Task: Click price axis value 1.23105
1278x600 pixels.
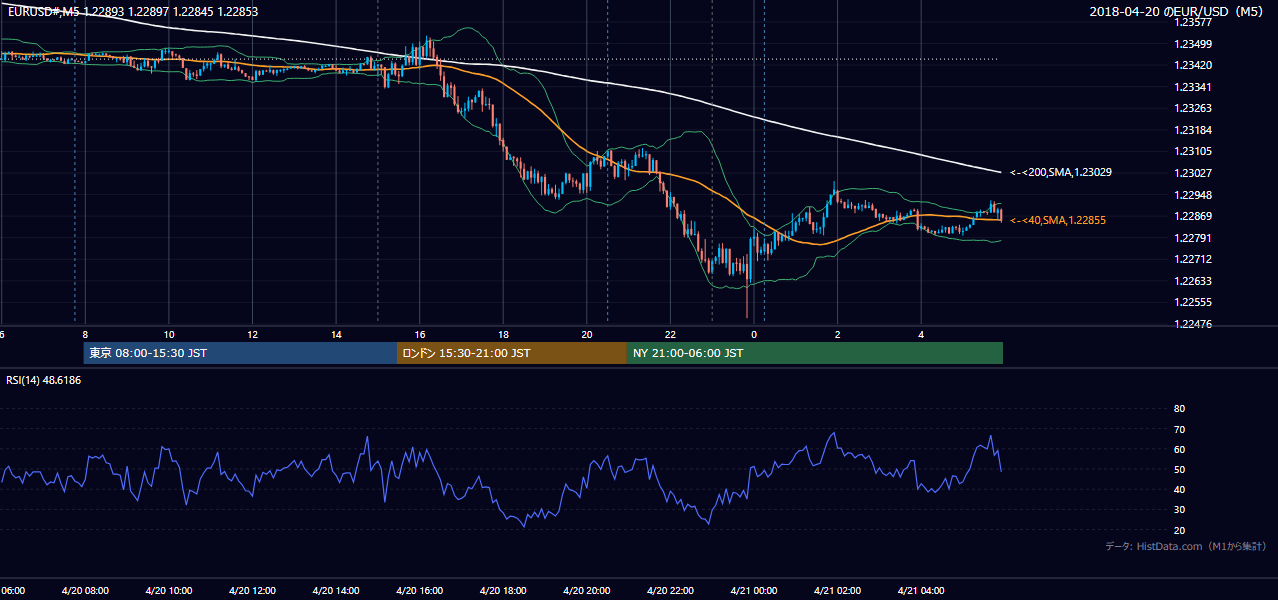Action: (1194, 152)
